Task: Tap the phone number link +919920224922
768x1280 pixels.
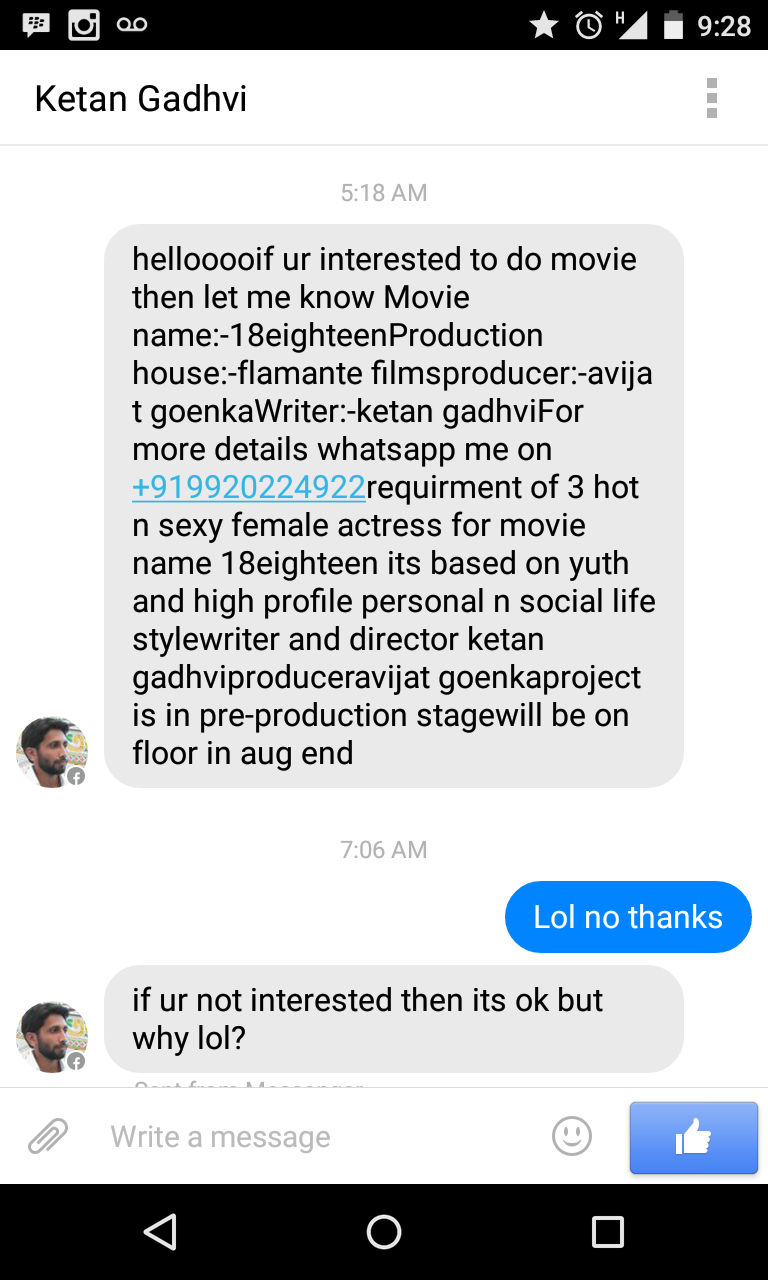Action: tap(249, 487)
